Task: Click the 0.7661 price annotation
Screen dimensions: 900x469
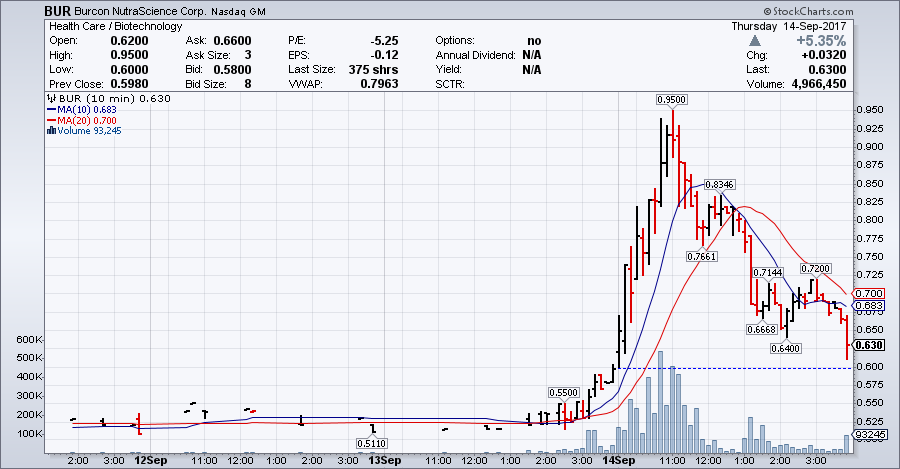Action: pyautogui.click(x=701, y=256)
